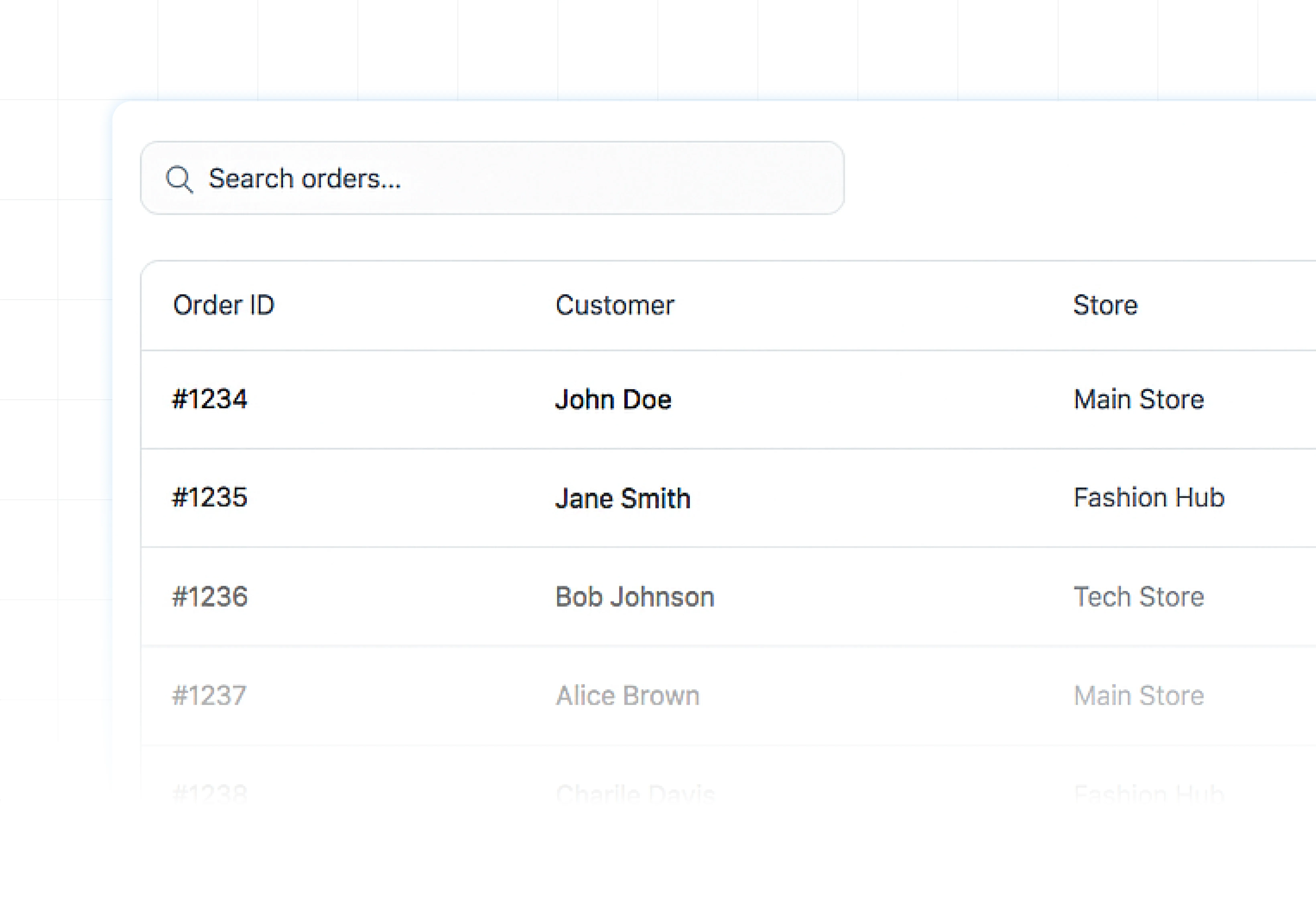
Task: Select customer Bob Johnson
Action: 635,597
